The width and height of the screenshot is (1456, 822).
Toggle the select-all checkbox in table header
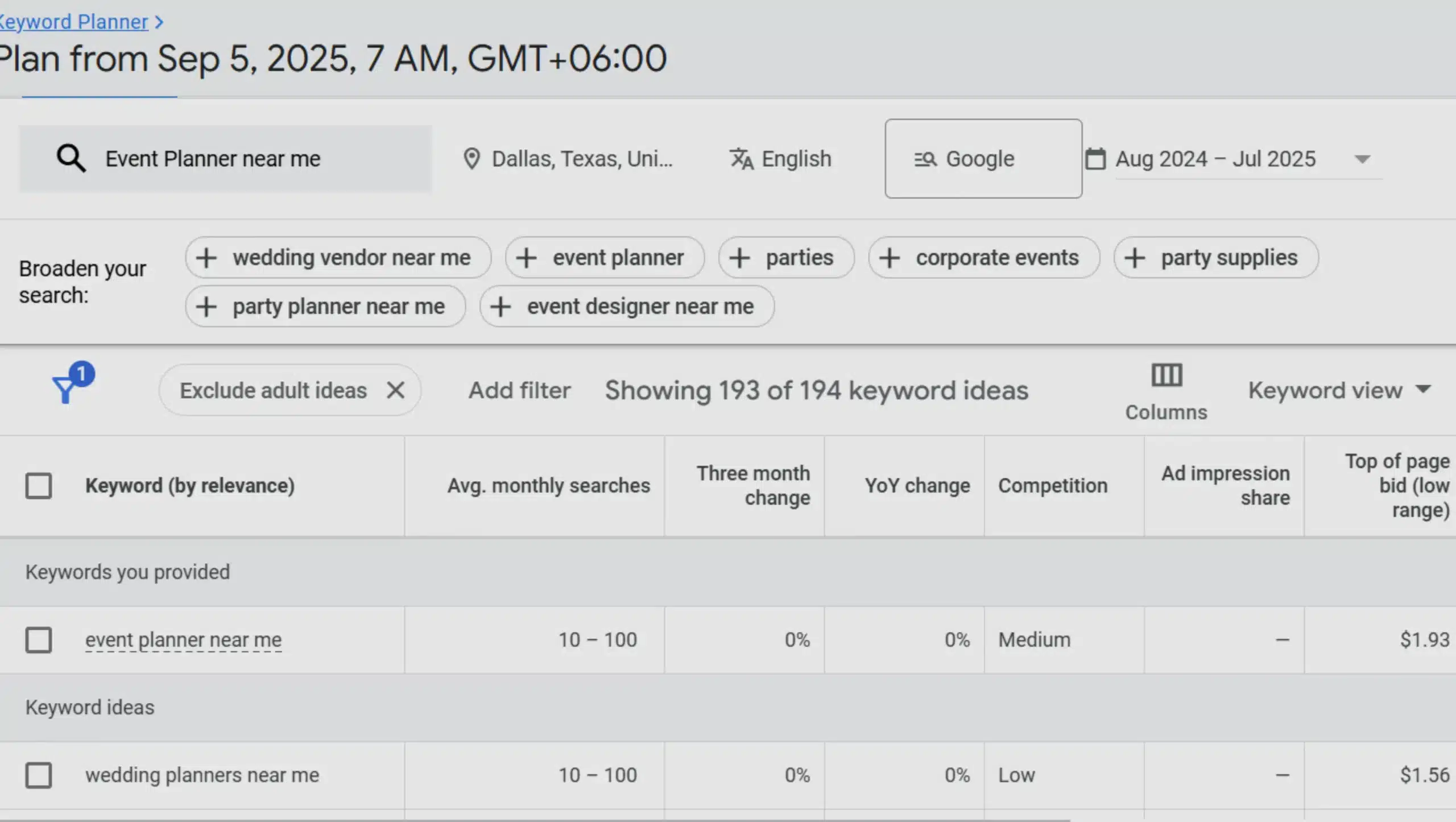point(38,485)
